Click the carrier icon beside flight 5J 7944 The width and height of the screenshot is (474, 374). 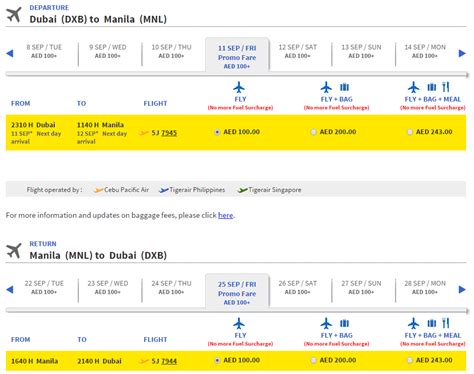click(144, 361)
